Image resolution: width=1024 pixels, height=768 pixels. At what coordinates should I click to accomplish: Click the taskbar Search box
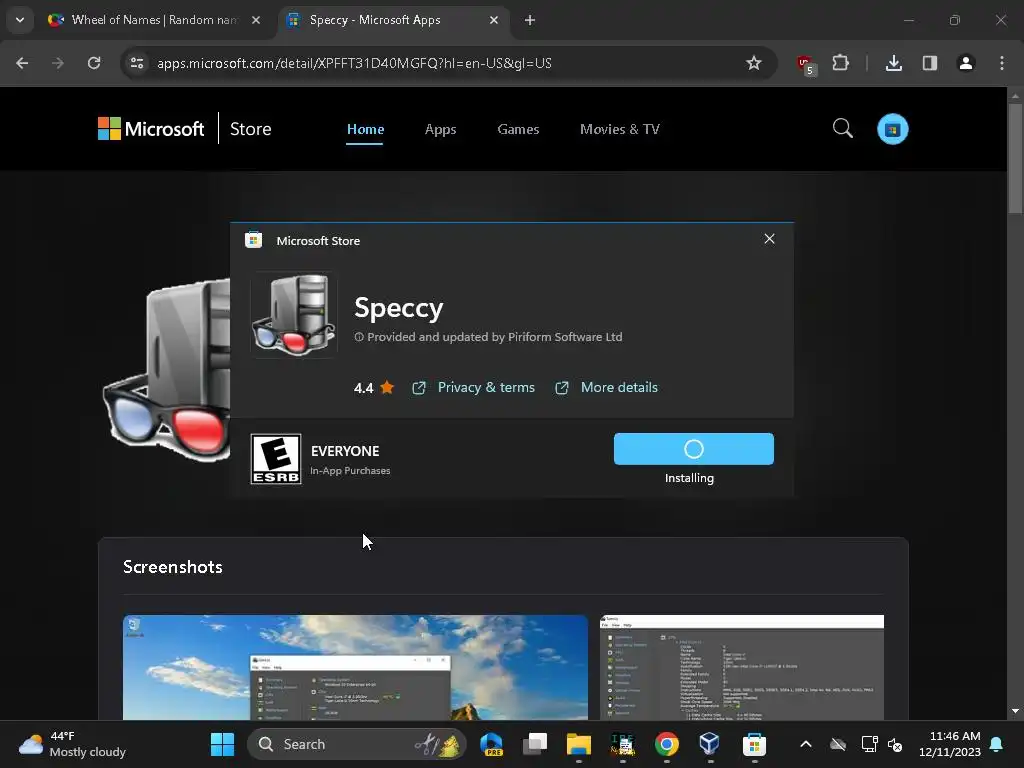[x=357, y=744]
